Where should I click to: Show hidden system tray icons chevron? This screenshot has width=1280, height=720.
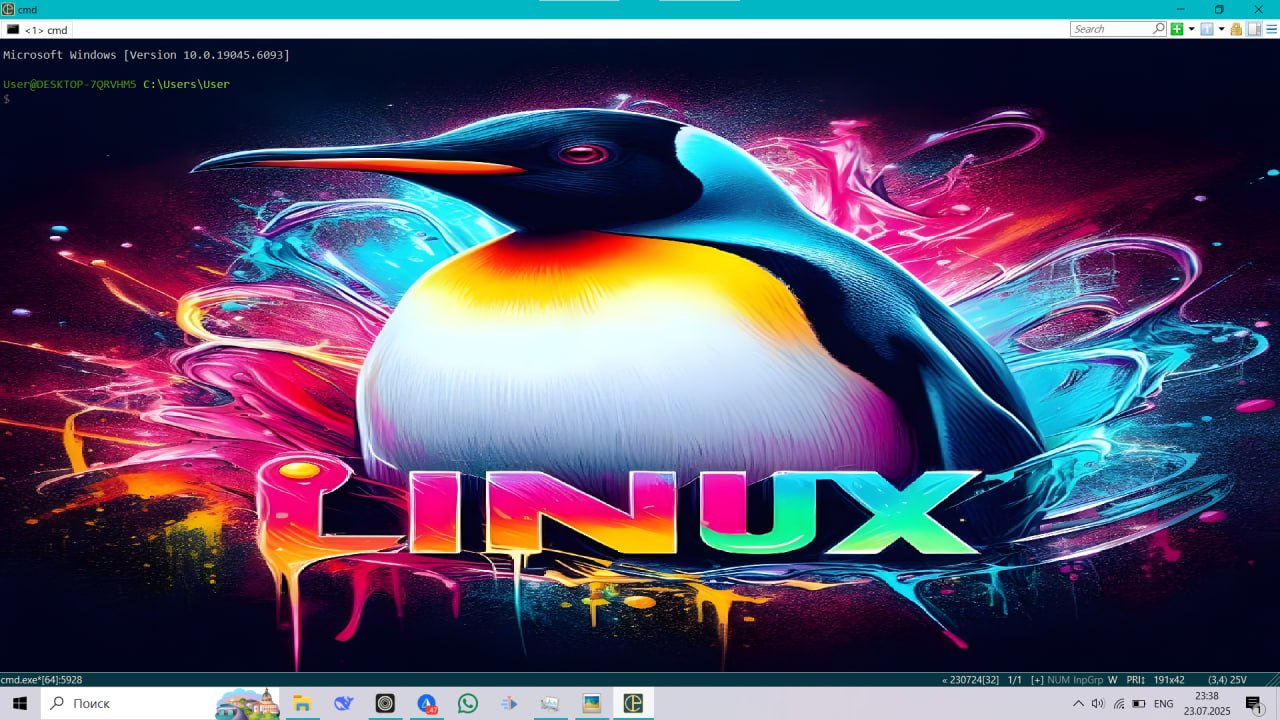(x=1078, y=704)
